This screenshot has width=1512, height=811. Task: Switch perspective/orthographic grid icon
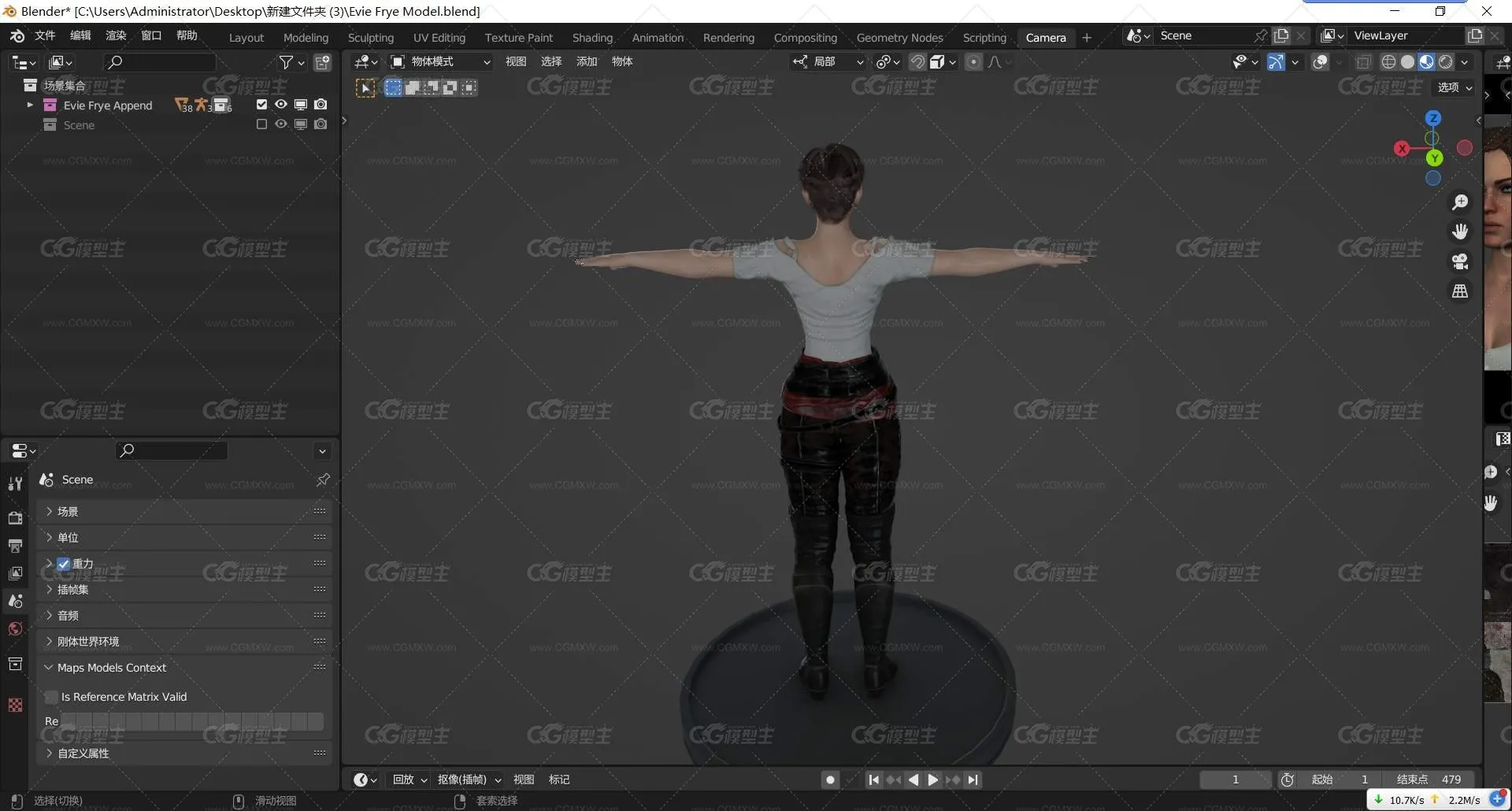click(1460, 291)
